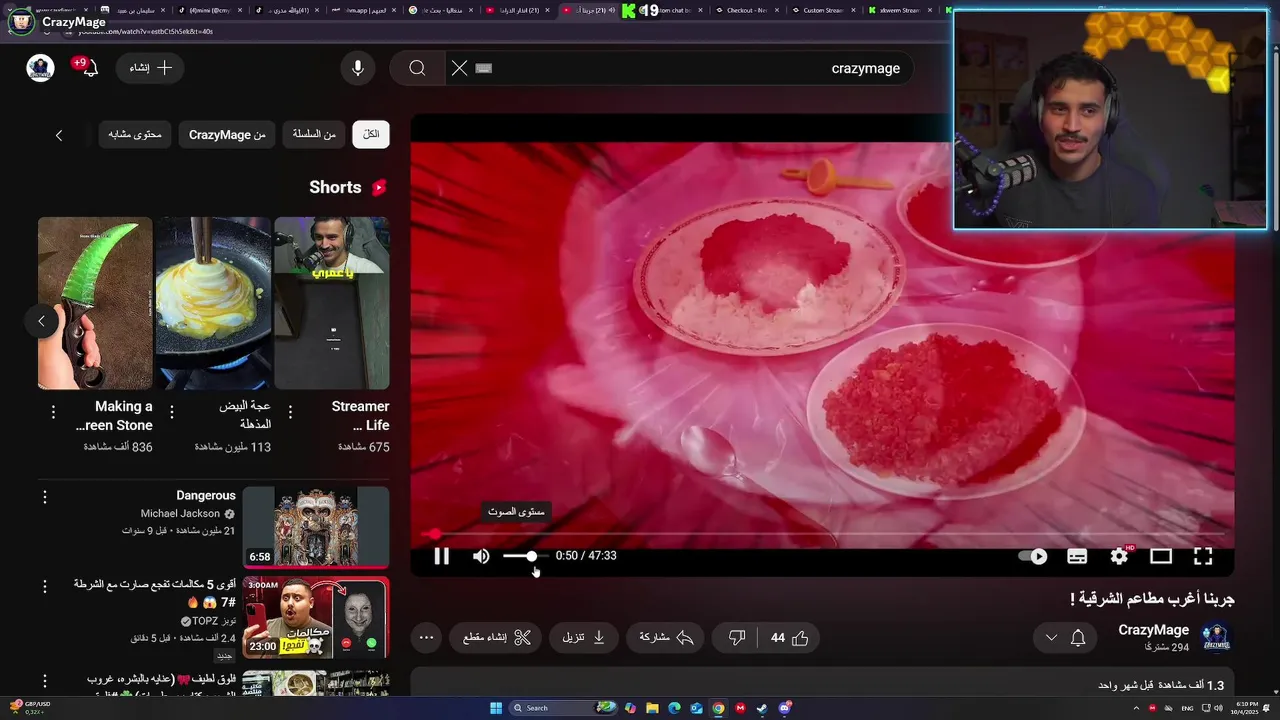The width and height of the screenshot is (1280, 720).
Task: Start voice search with microphone icon
Action: (x=357, y=68)
